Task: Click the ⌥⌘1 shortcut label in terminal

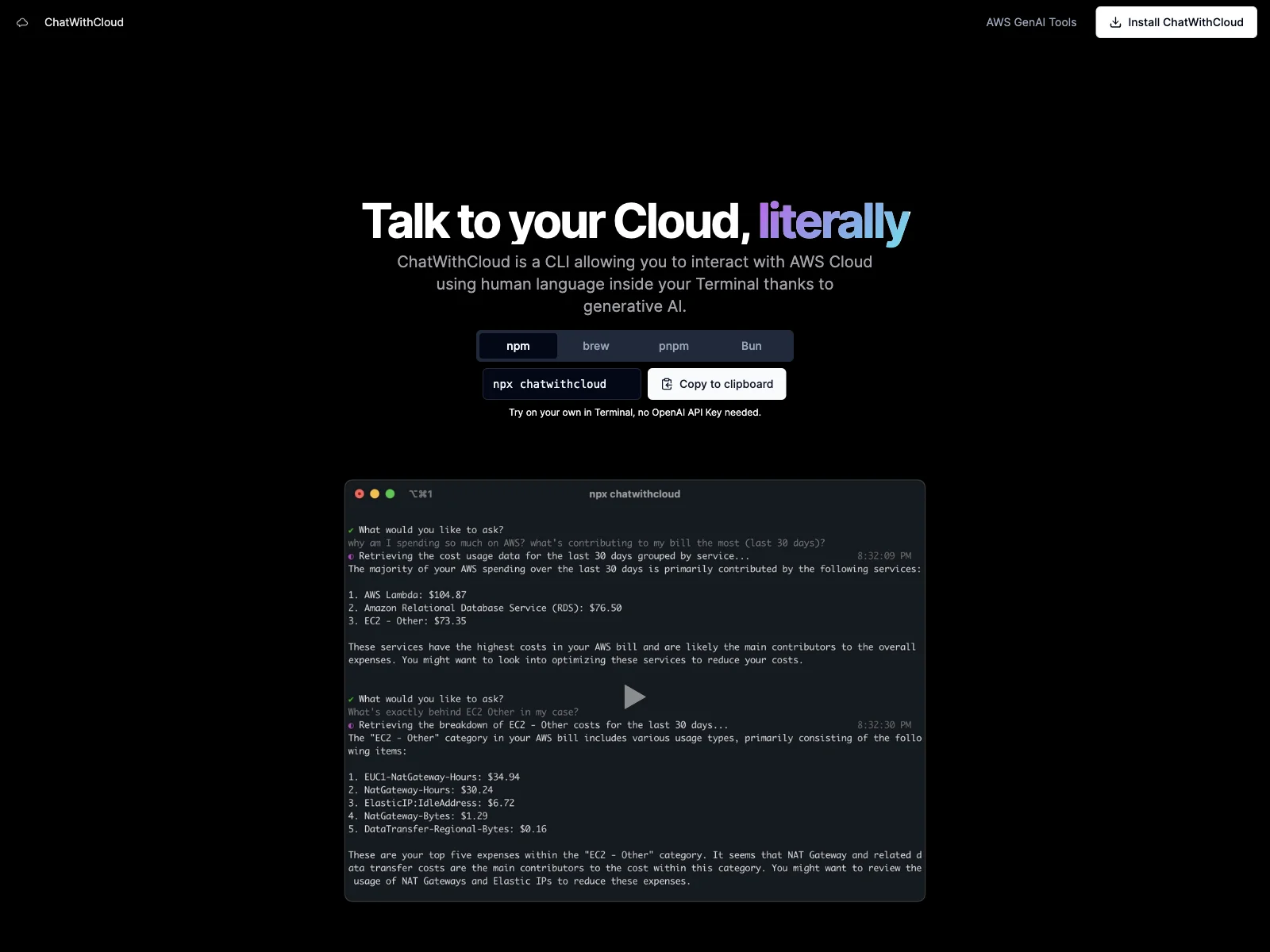Action: tap(421, 493)
